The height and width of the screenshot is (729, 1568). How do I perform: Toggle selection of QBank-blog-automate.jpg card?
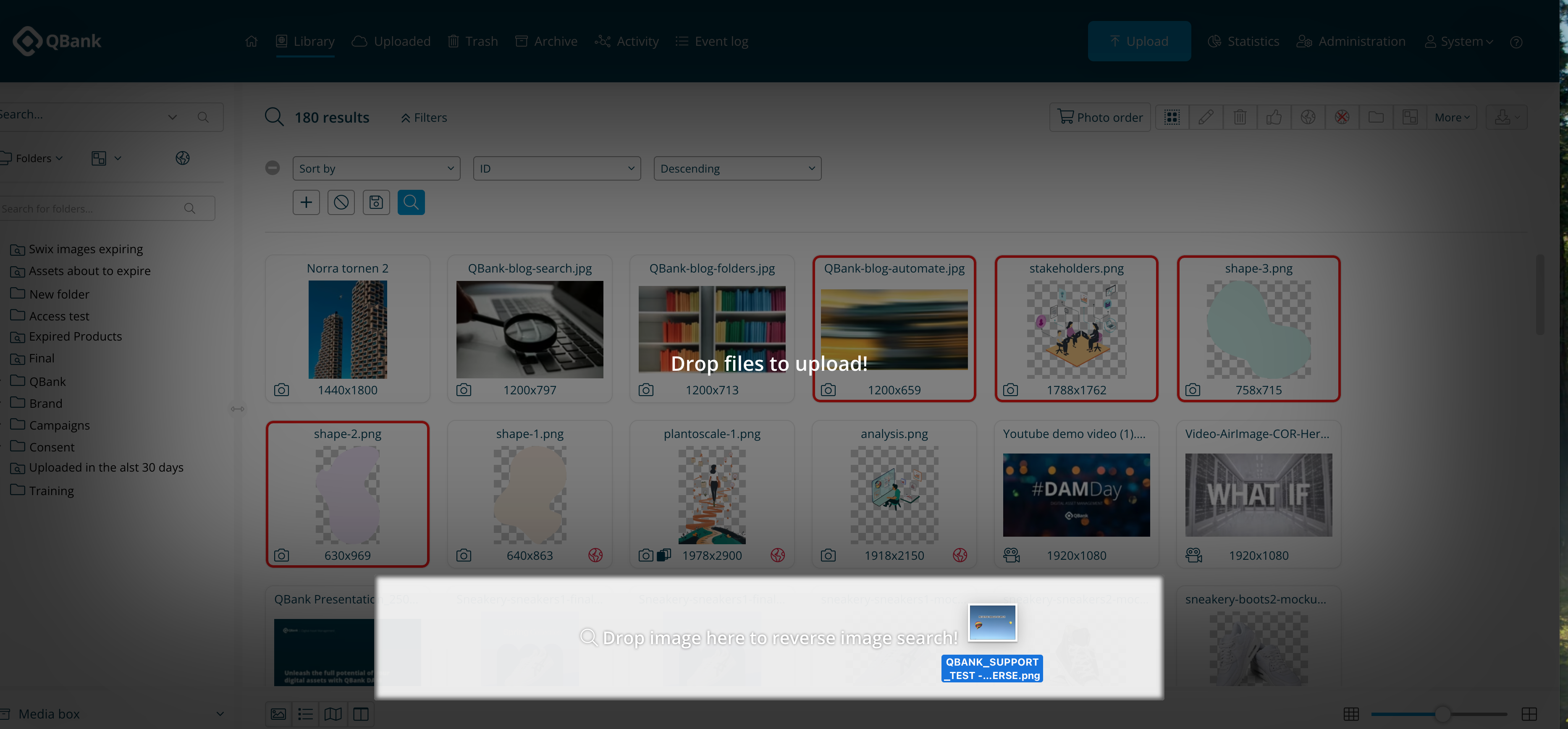894,329
